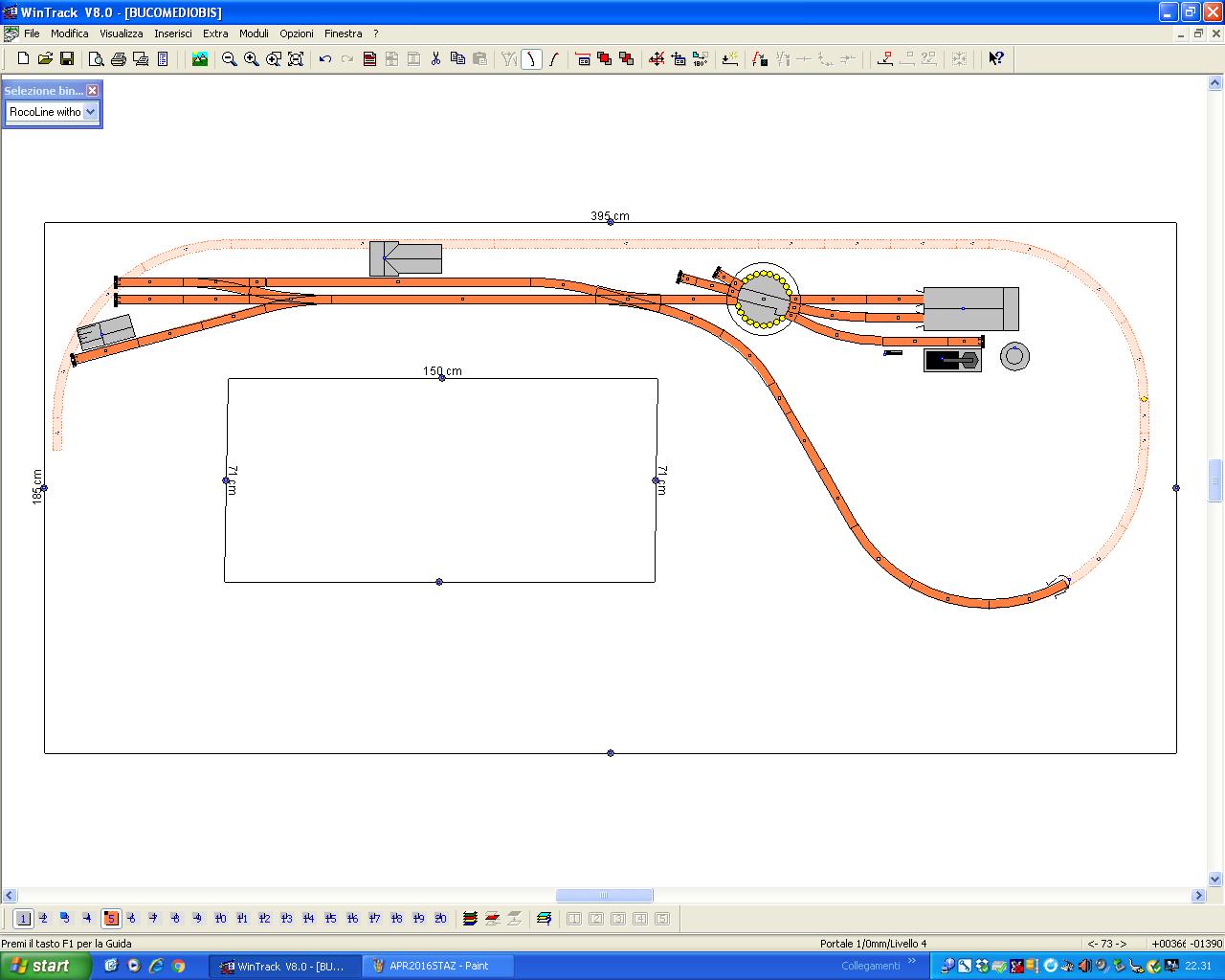Image resolution: width=1225 pixels, height=980 pixels.
Task: Open the Visualizza menu
Action: pyautogui.click(x=121, y=33)
